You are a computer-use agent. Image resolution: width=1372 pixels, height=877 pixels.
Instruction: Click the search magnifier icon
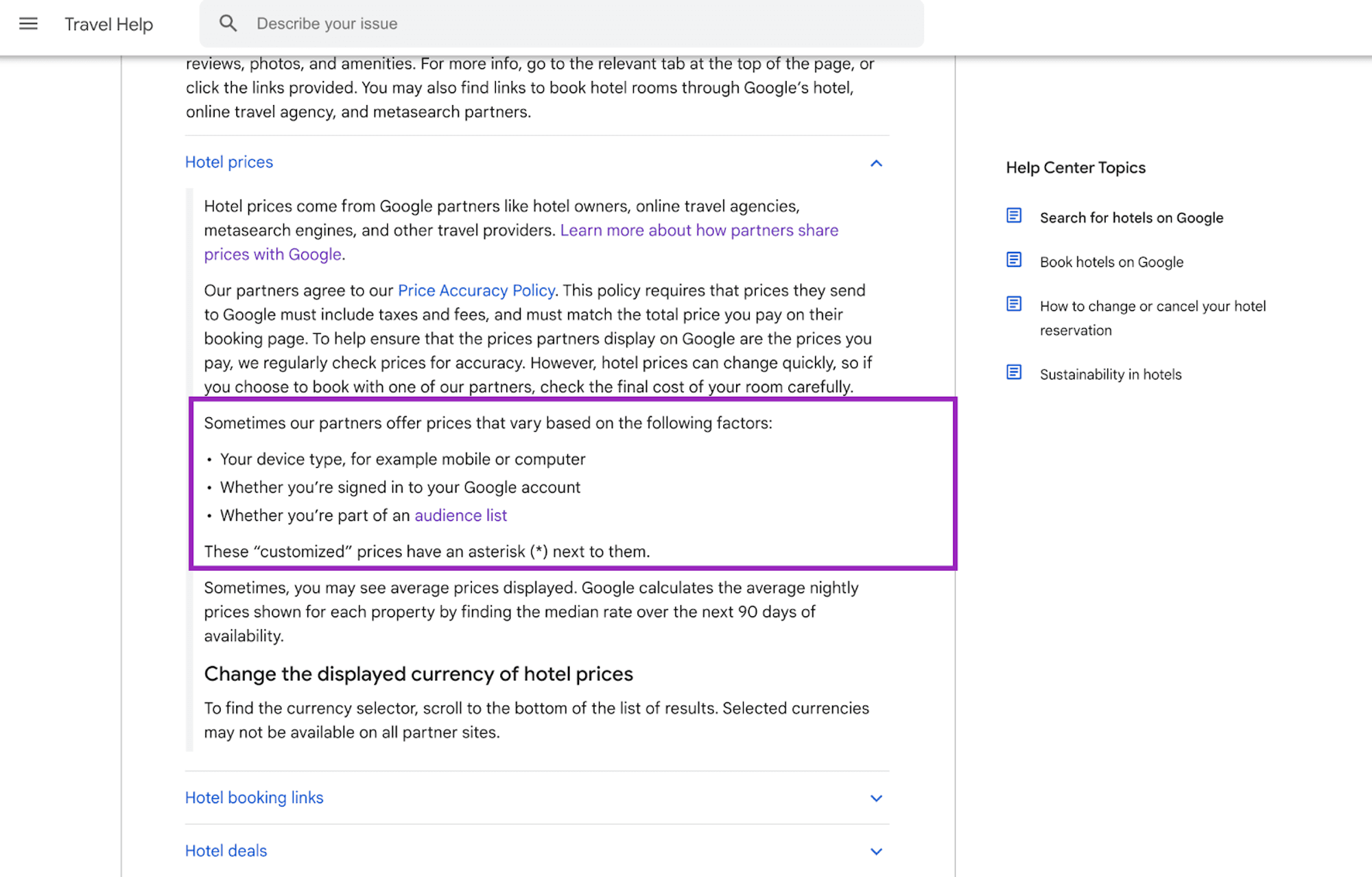(x=228, y=24)
